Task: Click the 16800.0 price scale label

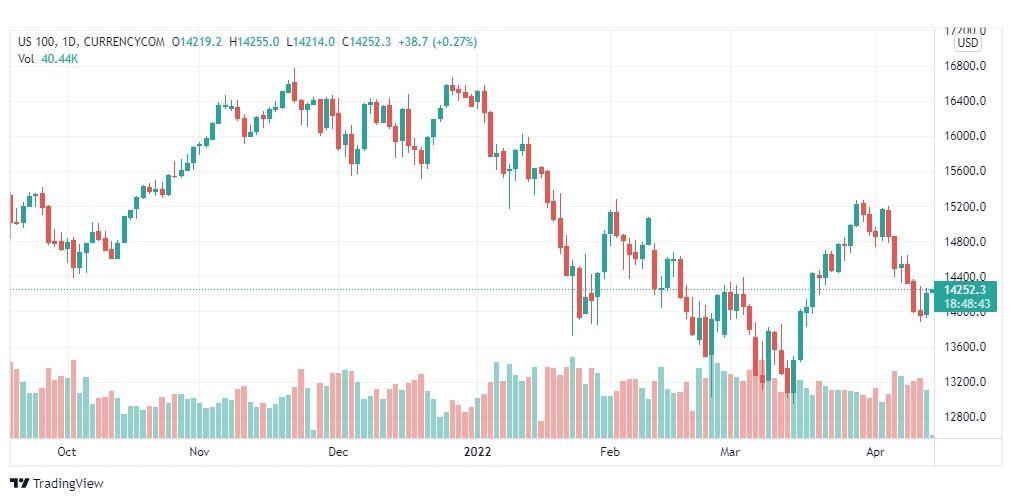Action: [x=964, y=66]
